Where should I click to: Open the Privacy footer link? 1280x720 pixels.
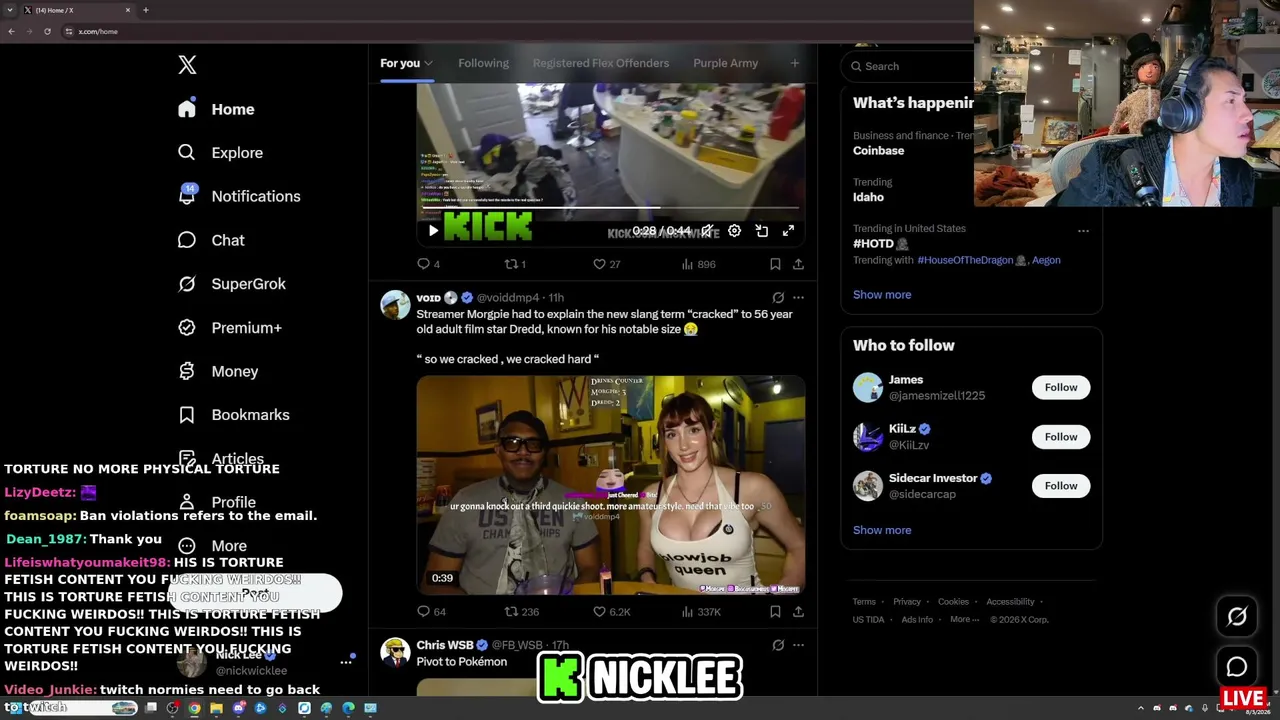(907, 602)
